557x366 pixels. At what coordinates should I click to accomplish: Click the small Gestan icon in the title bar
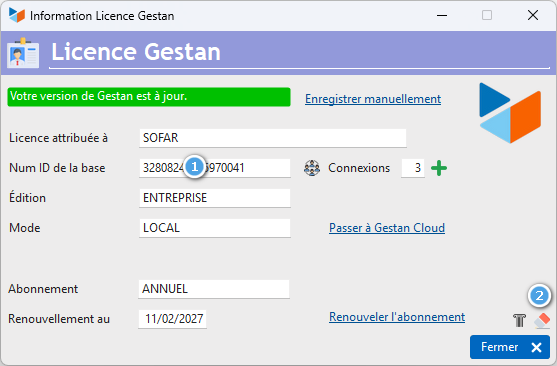click(17, 15)
